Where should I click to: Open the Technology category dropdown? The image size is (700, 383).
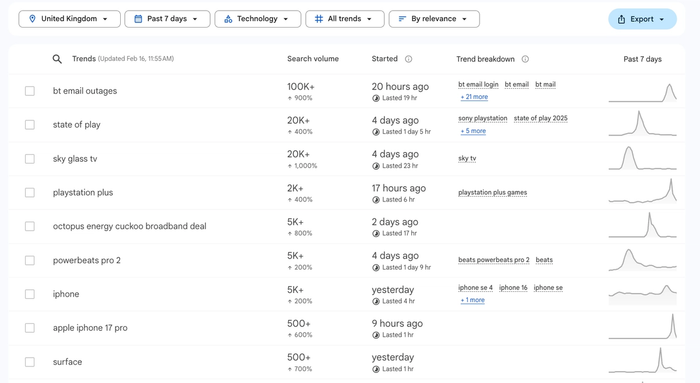(258, 19)
